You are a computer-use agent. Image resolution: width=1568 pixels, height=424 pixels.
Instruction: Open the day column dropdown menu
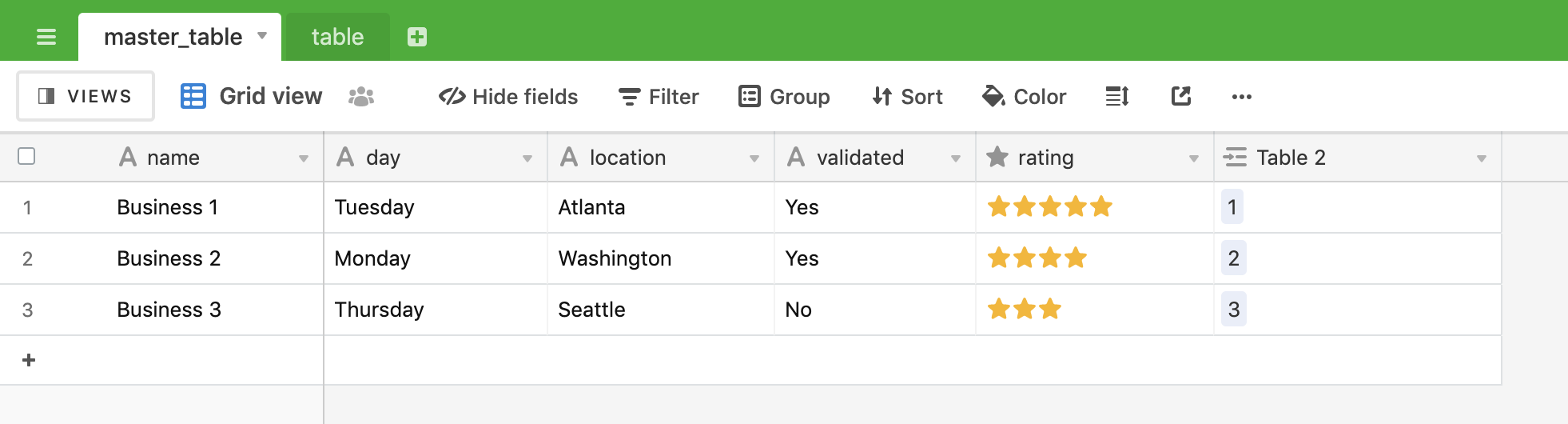pos(527,158)
